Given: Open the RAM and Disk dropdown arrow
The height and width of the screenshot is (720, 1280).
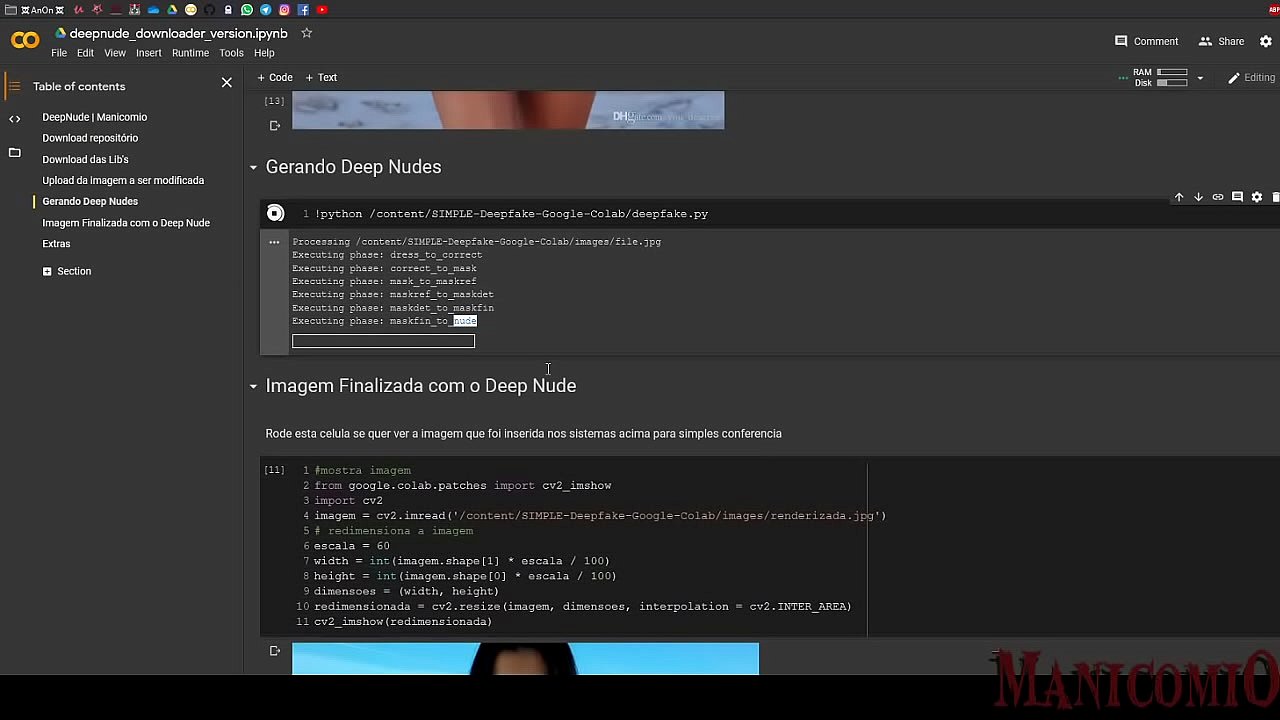Looking at the screenshot, I should [x=1200, y=78].
